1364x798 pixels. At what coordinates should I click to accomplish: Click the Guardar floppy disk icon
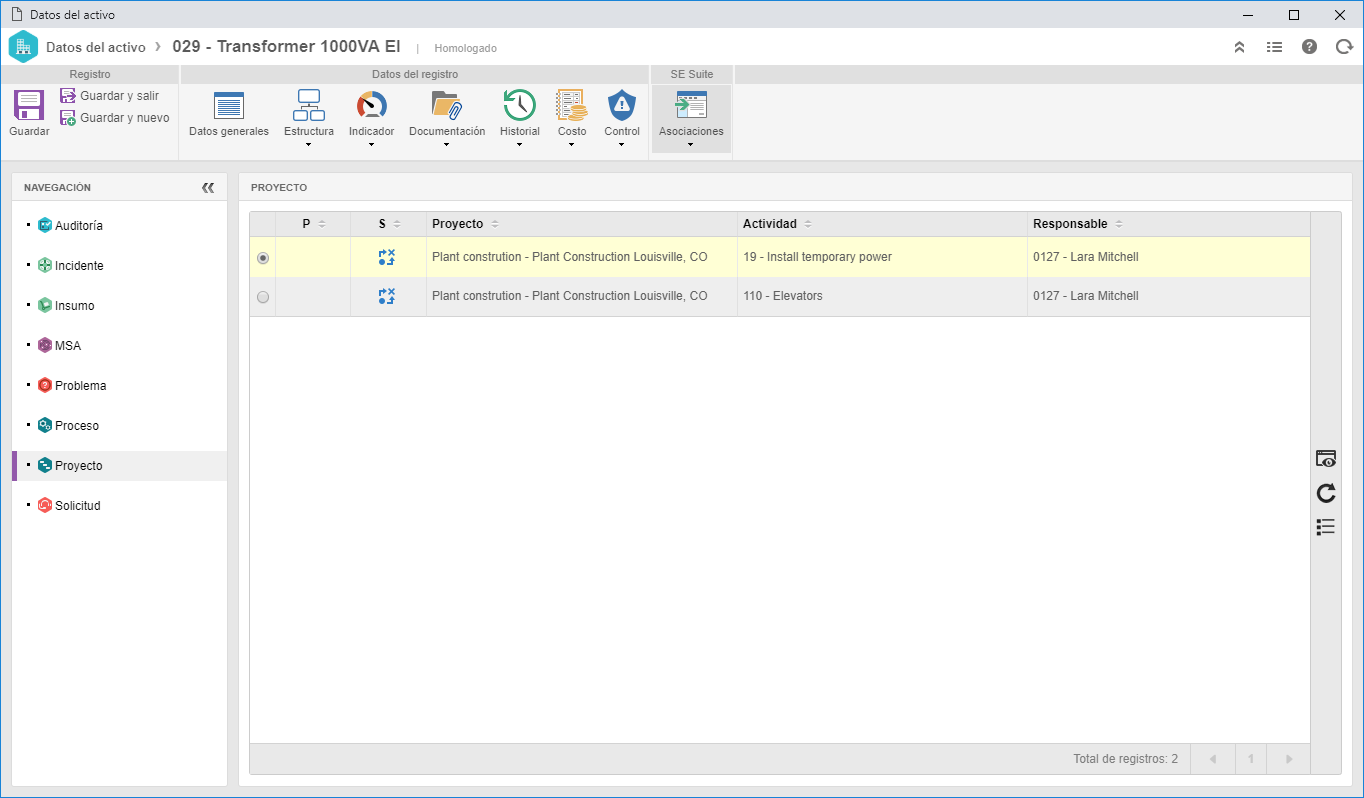[29, 105]
